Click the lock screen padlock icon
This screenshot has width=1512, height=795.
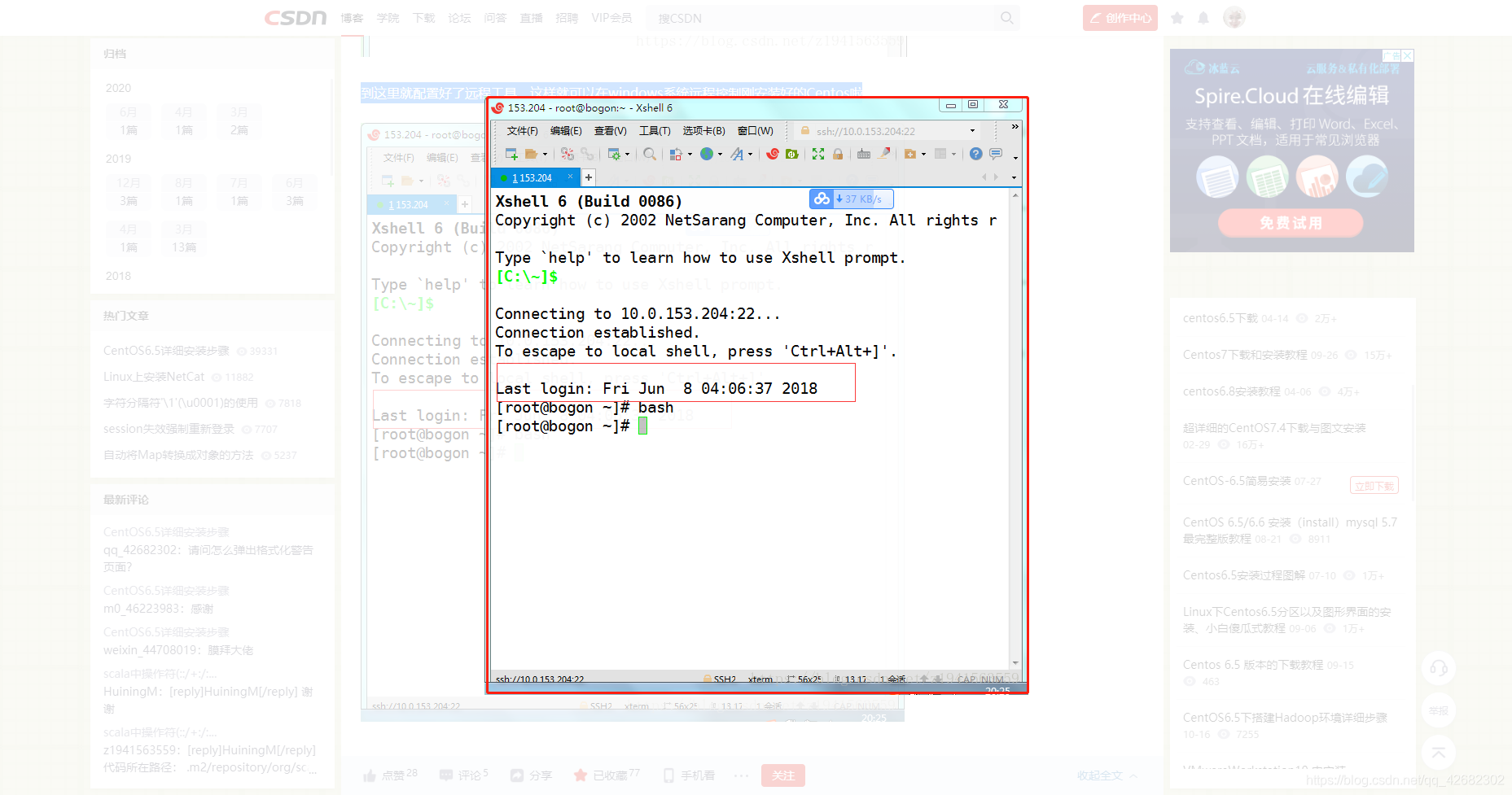[838, 154]
